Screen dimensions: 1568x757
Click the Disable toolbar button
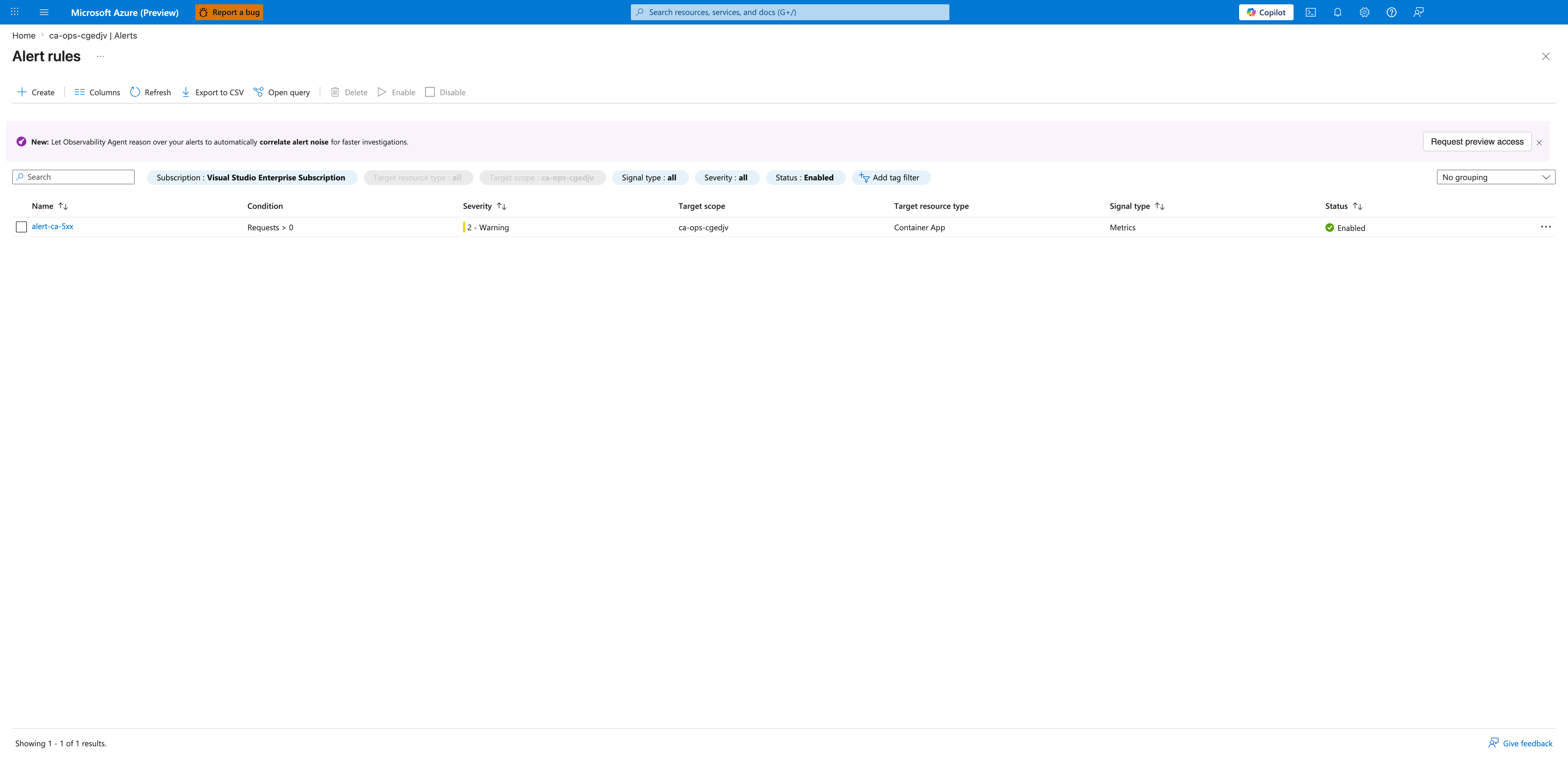(445, 92)
